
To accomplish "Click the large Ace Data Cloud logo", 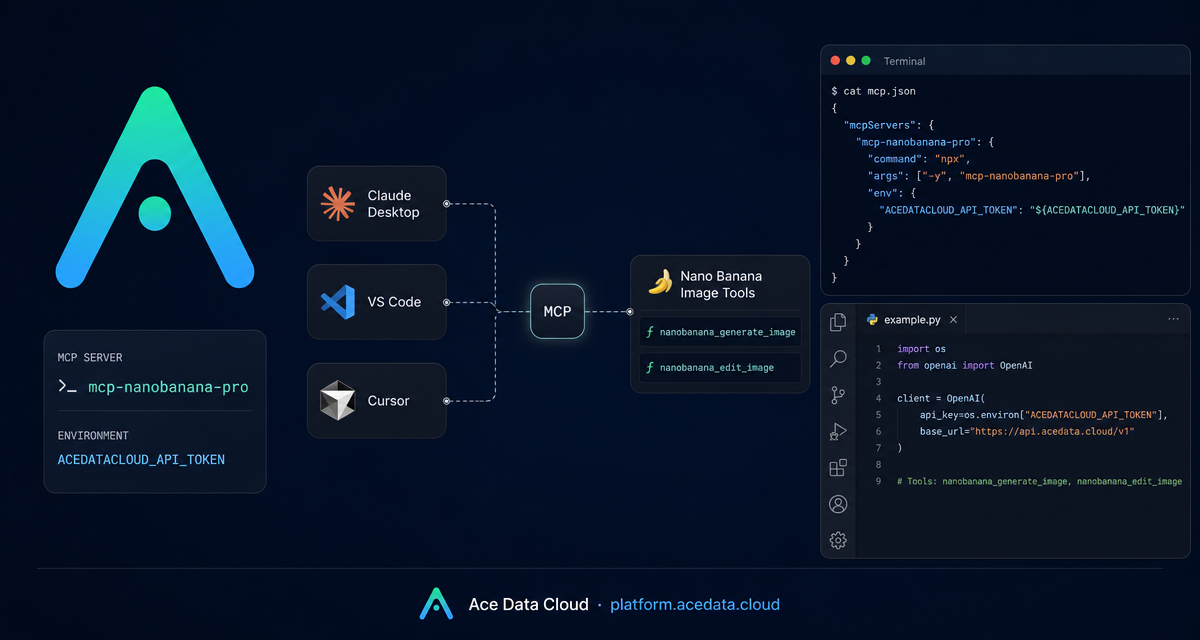I will point(154,187).
